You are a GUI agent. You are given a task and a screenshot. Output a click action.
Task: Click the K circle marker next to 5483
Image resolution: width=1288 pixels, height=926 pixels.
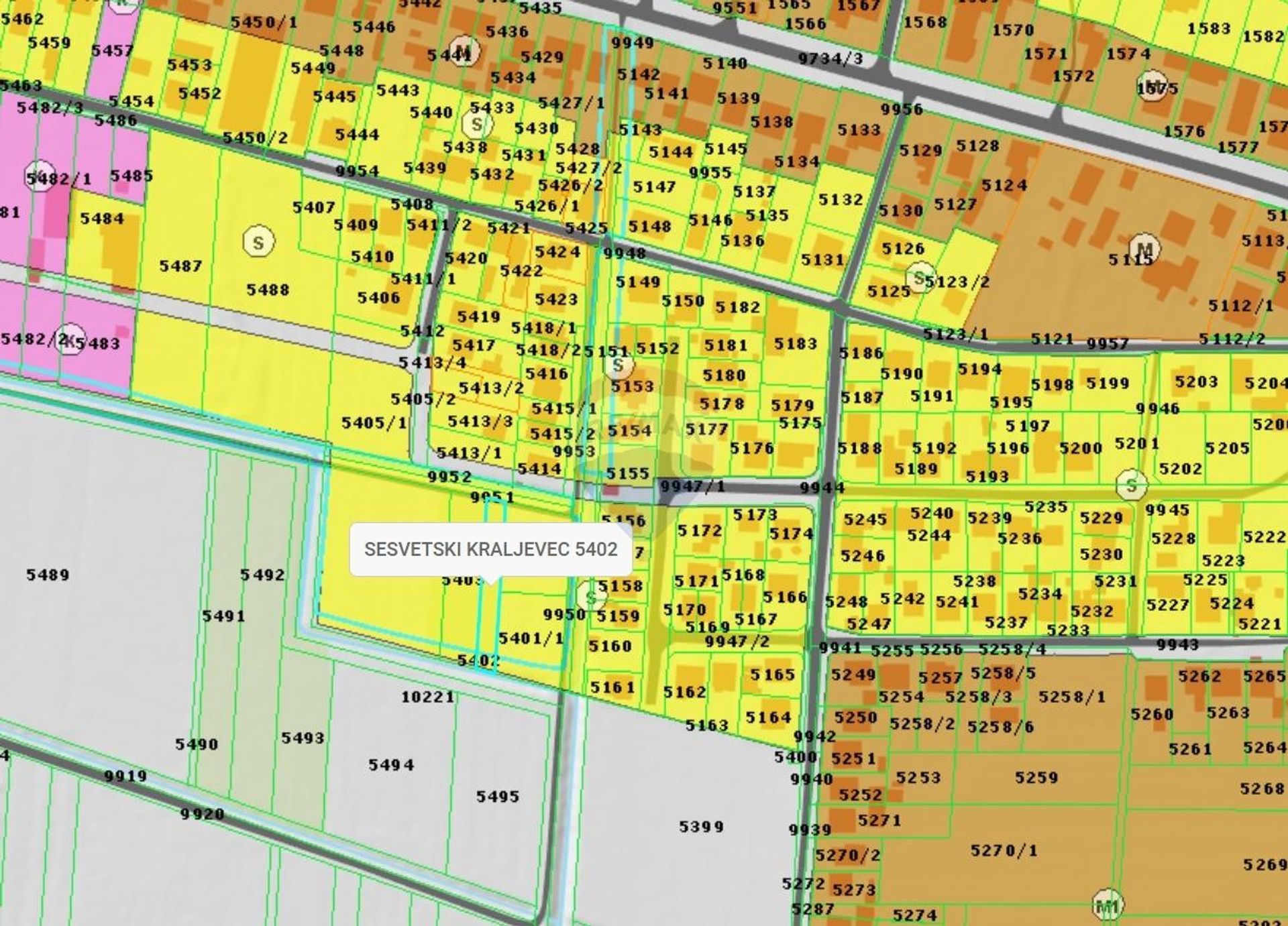coord(71,340)
